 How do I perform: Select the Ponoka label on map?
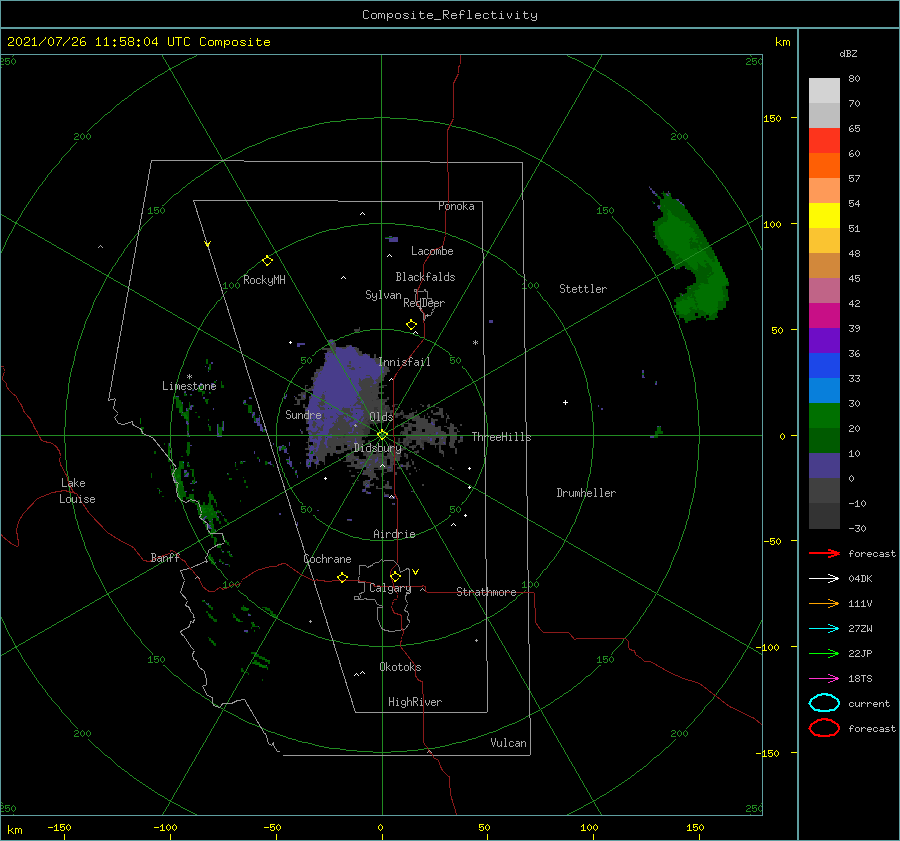tap(456, 206)
